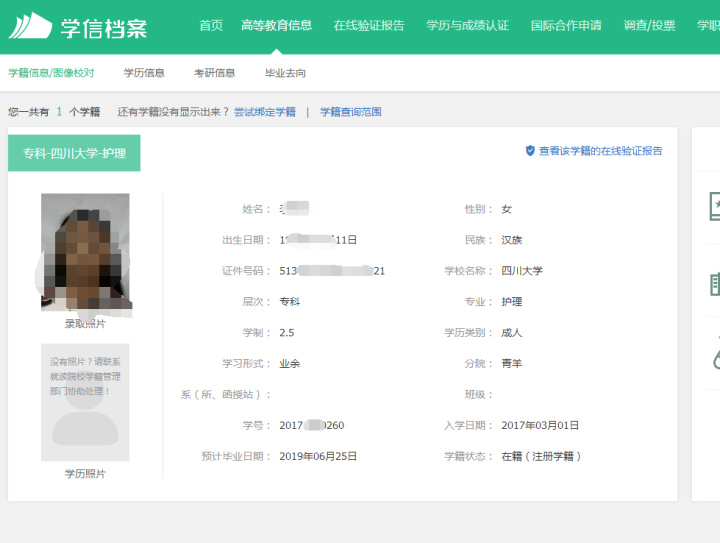This screenshot has width=720, height=543.
Task: Click the 录取照片 admission photo
Action: 85,252
